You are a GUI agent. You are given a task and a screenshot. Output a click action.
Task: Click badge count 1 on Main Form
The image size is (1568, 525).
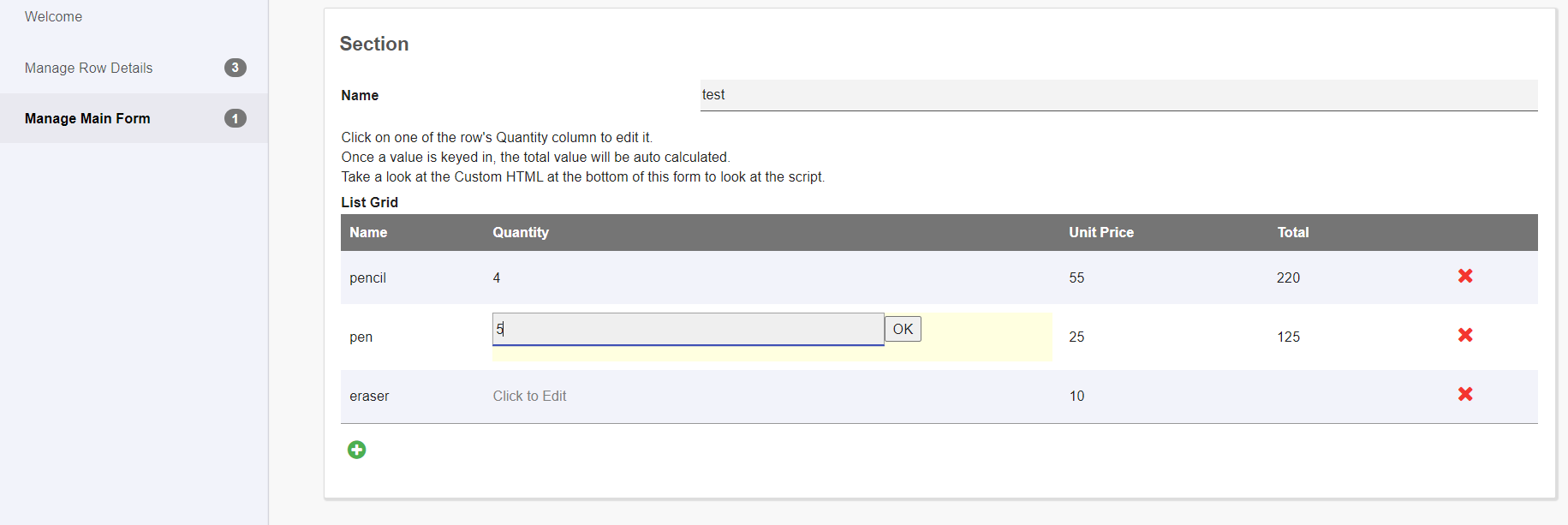pyautogui.click(x=235, y=118)
